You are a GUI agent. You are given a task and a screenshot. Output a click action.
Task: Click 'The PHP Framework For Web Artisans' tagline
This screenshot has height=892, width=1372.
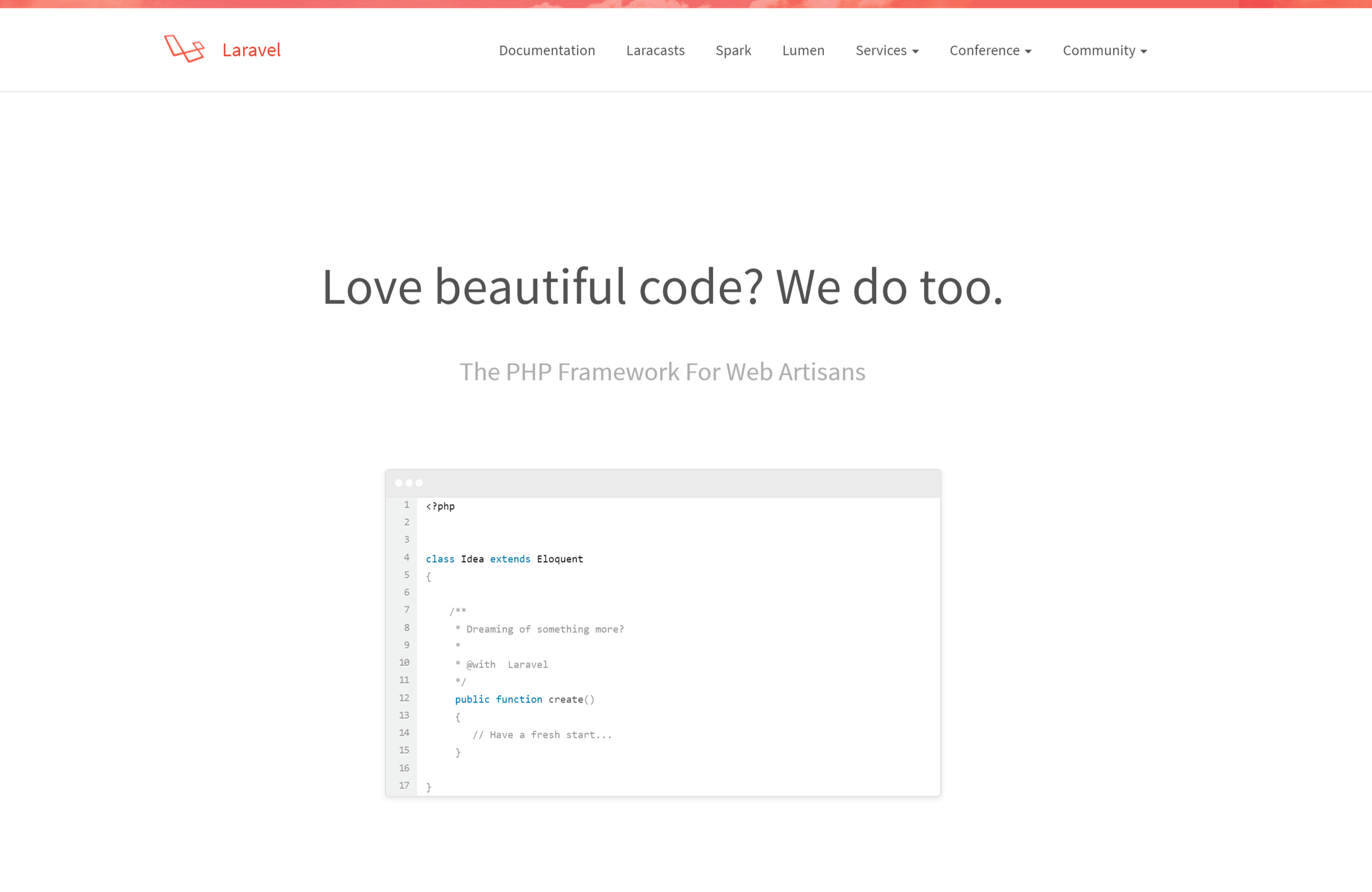(662, 372)
